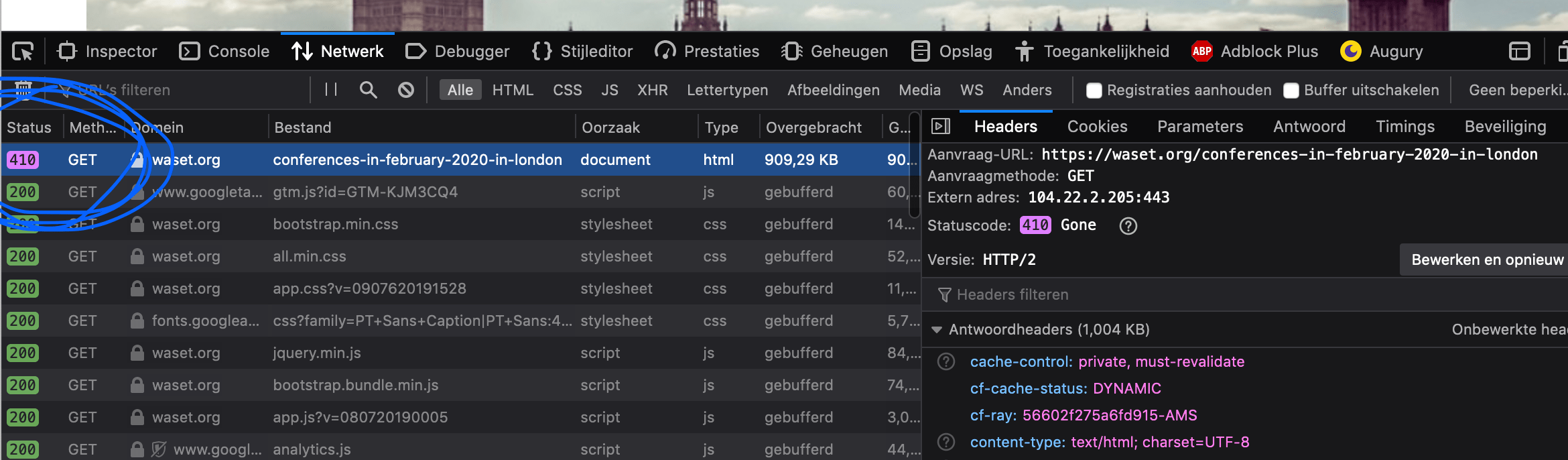Collapse the Antwoordheaders section
Viewport: 1568px width, 460px height.
(x=937, y=330)
